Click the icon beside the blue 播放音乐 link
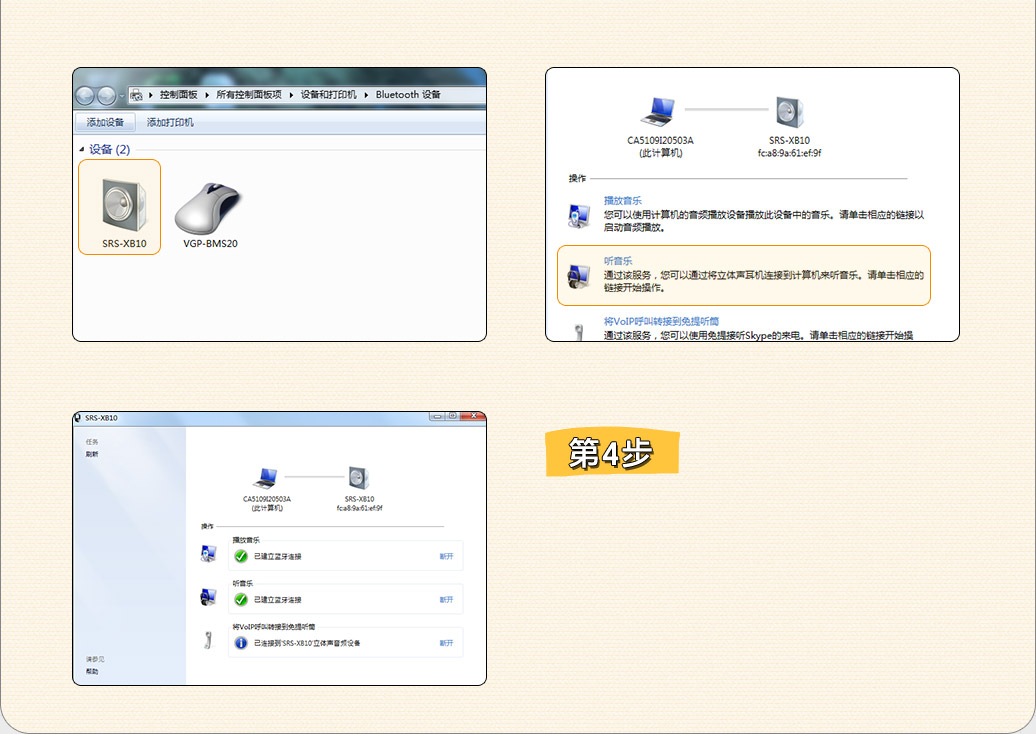 [x=578, y=214]
